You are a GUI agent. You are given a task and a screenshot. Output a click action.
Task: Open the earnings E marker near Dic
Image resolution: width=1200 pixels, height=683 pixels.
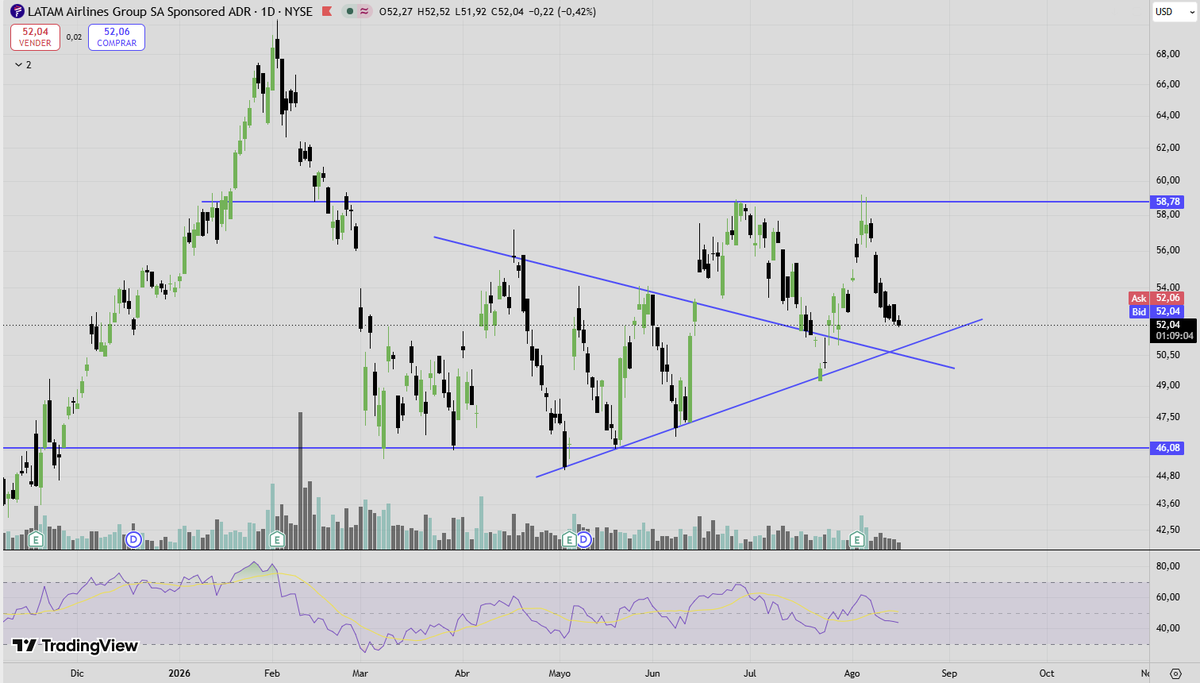[37, 539]
